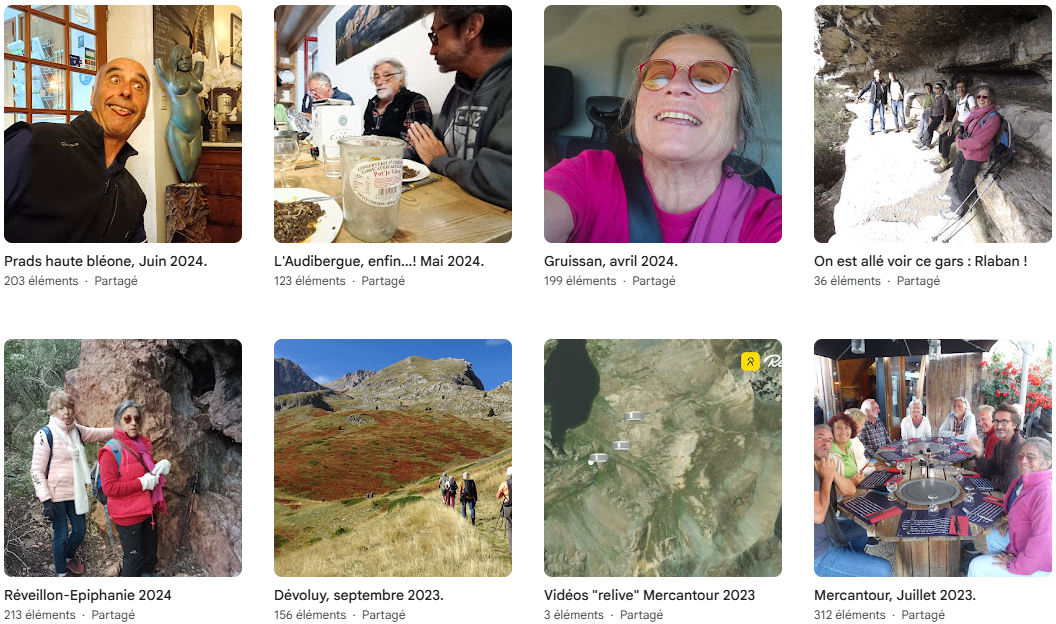Click the title "Prads haute bléone, Juin 2024."
1056x624 pixels.
(106, 261)
